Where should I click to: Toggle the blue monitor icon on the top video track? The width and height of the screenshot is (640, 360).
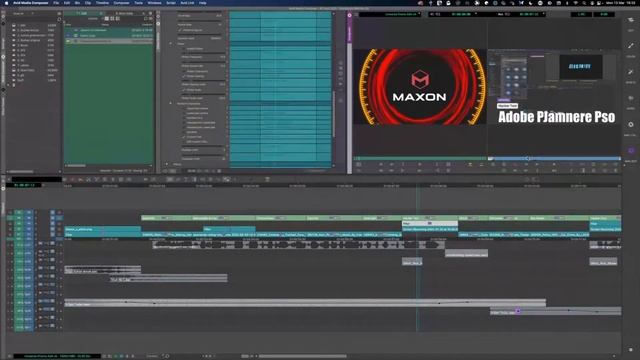click(x=53, y=213)
